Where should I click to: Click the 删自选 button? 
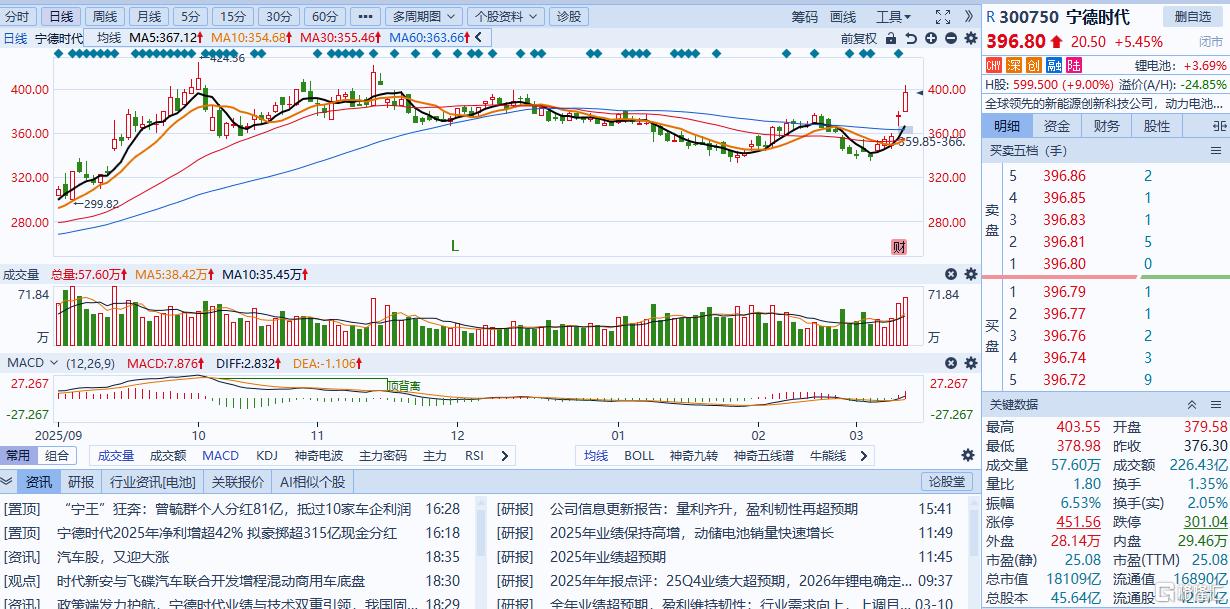click(1193, 17)
